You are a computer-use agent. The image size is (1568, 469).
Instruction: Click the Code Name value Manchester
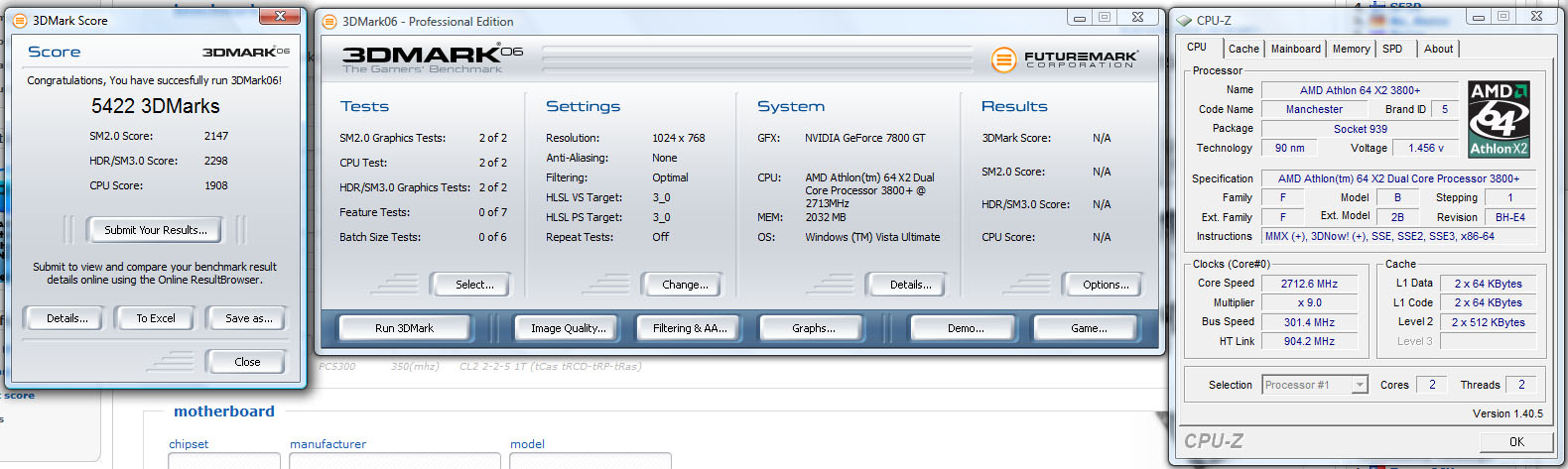pyautogui.click(x=1314, y=109)
